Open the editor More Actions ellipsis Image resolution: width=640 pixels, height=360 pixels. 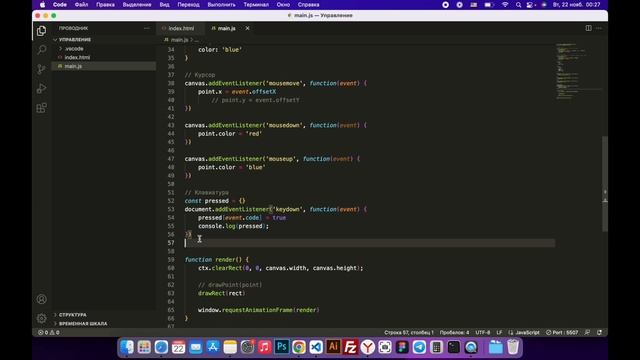click(x=599, y=28)
